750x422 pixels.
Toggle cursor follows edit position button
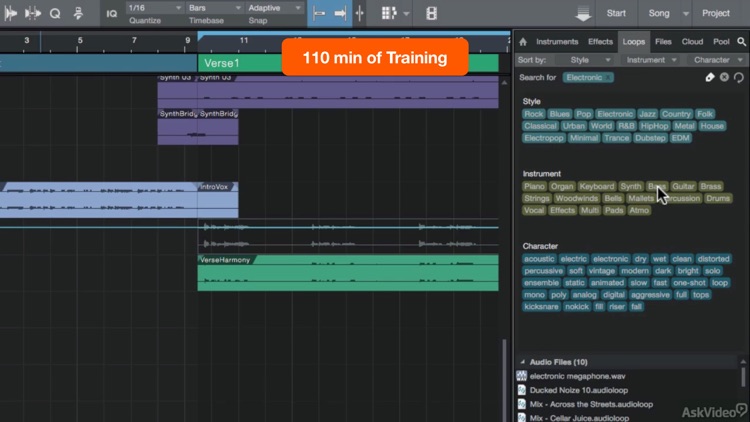[360, 13]
